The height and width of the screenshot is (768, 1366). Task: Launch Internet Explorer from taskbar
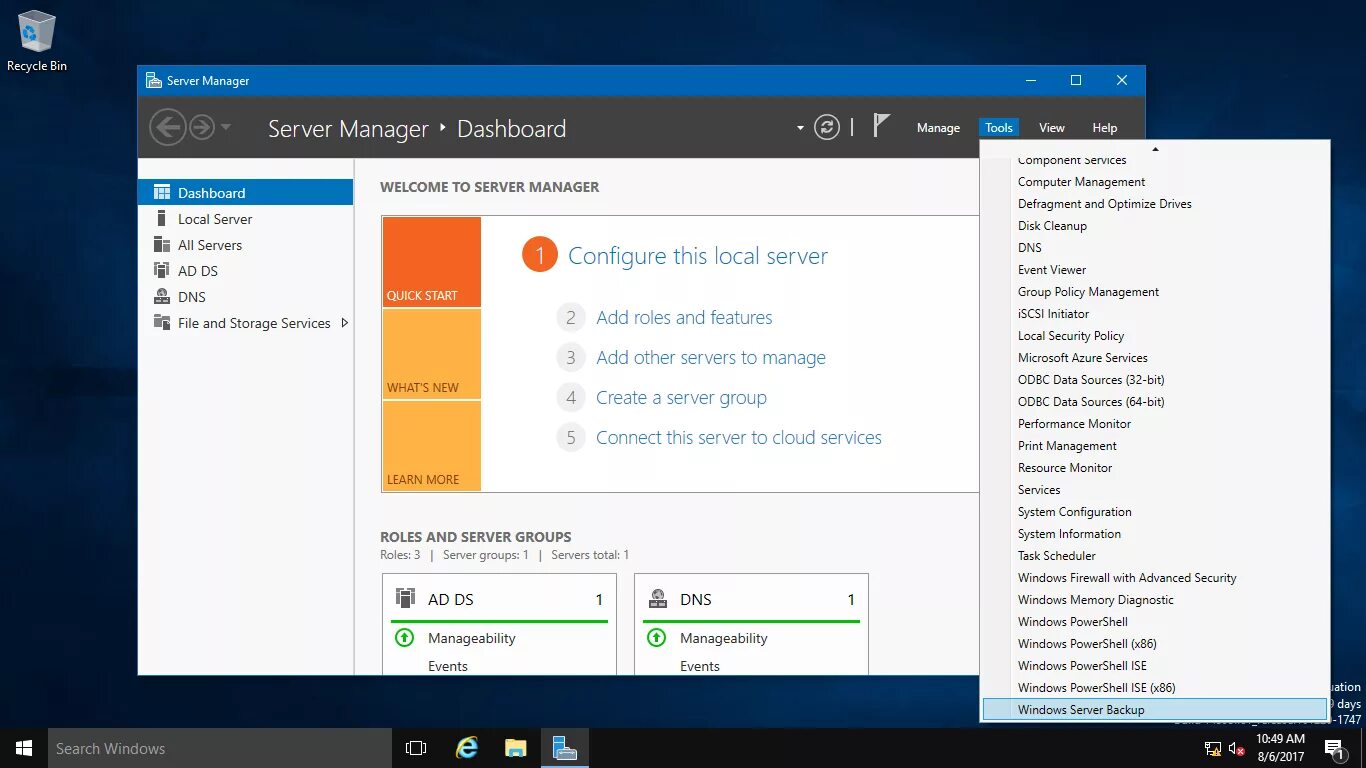[466, 748]
